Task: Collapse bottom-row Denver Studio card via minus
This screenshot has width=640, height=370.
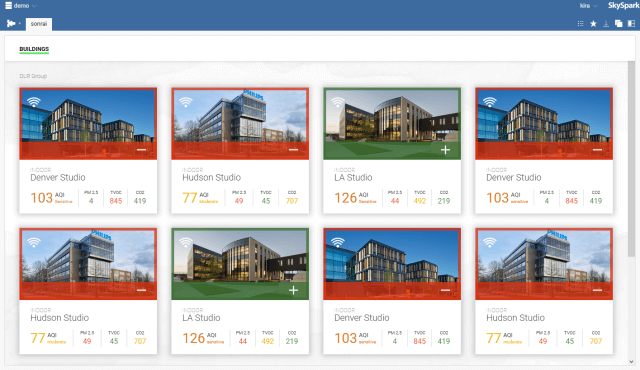Action: (x=445, y=290)
